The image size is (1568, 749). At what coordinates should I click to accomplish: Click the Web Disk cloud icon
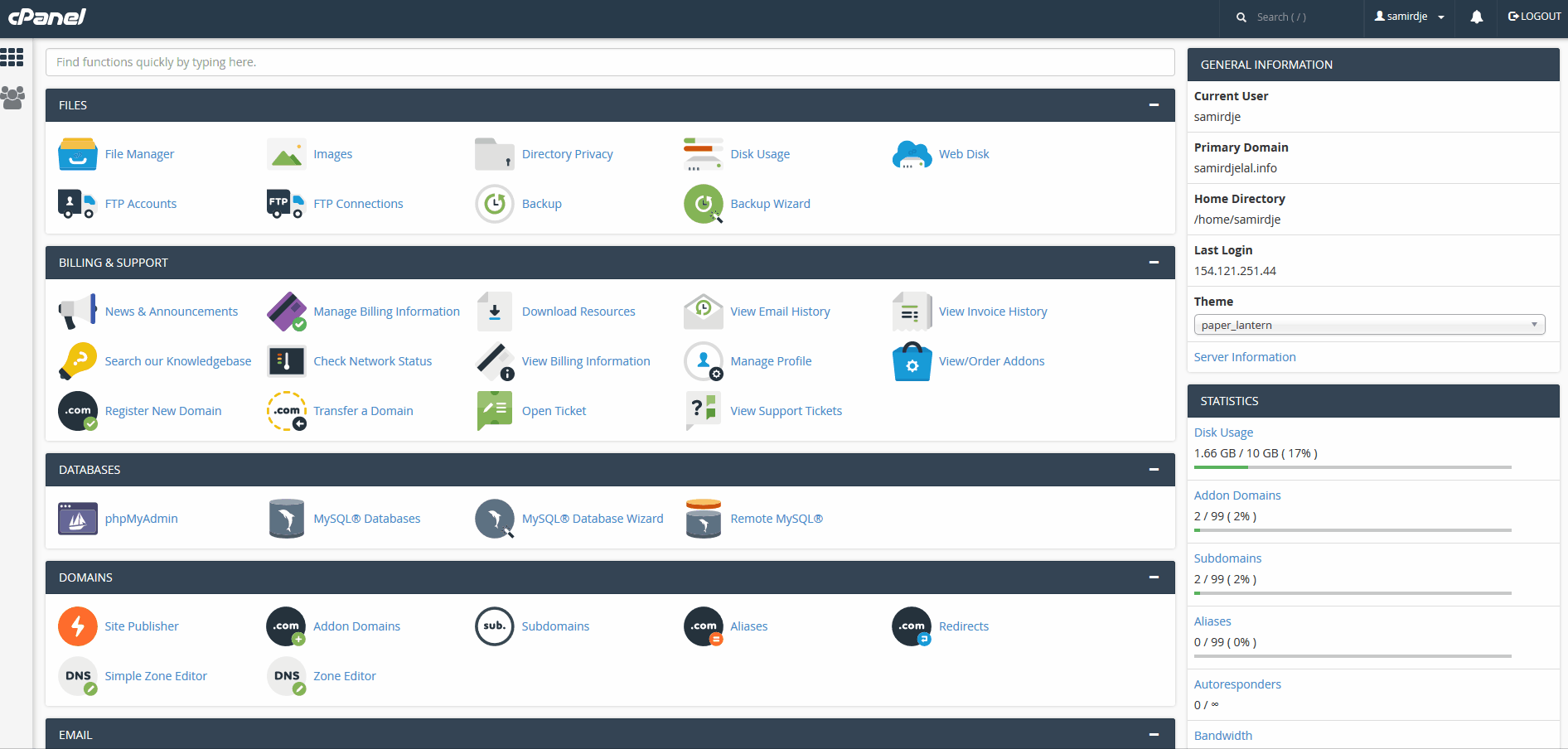point(912,154)
